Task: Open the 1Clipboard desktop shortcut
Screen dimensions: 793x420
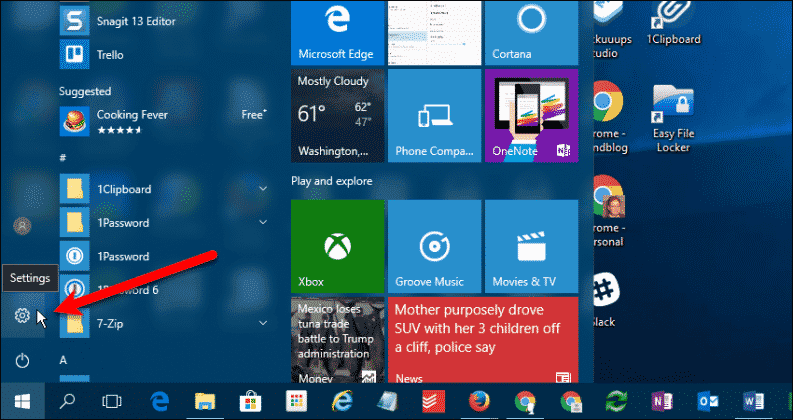Action: pos(674,23)
